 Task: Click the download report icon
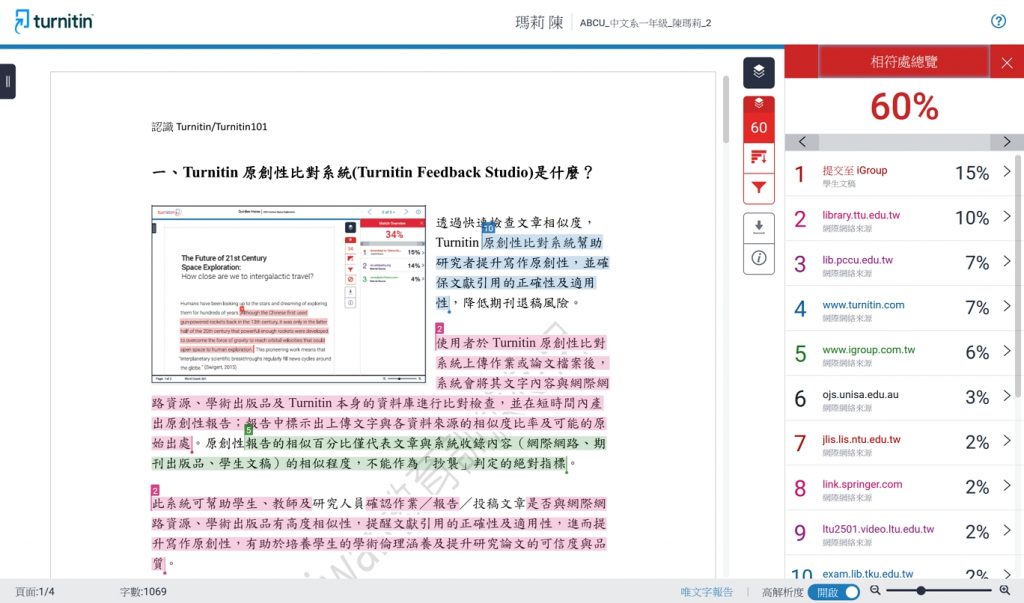(x=759, y=227)
